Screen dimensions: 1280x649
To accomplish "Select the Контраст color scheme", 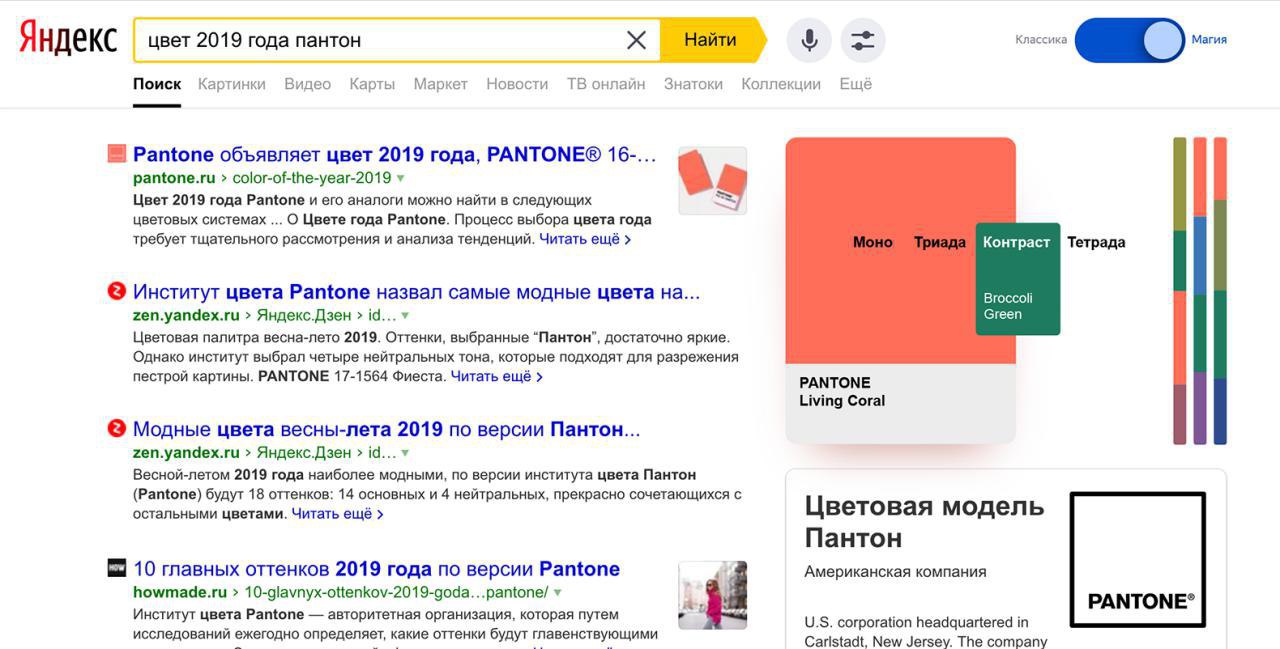I will (x=1017, y=242).
